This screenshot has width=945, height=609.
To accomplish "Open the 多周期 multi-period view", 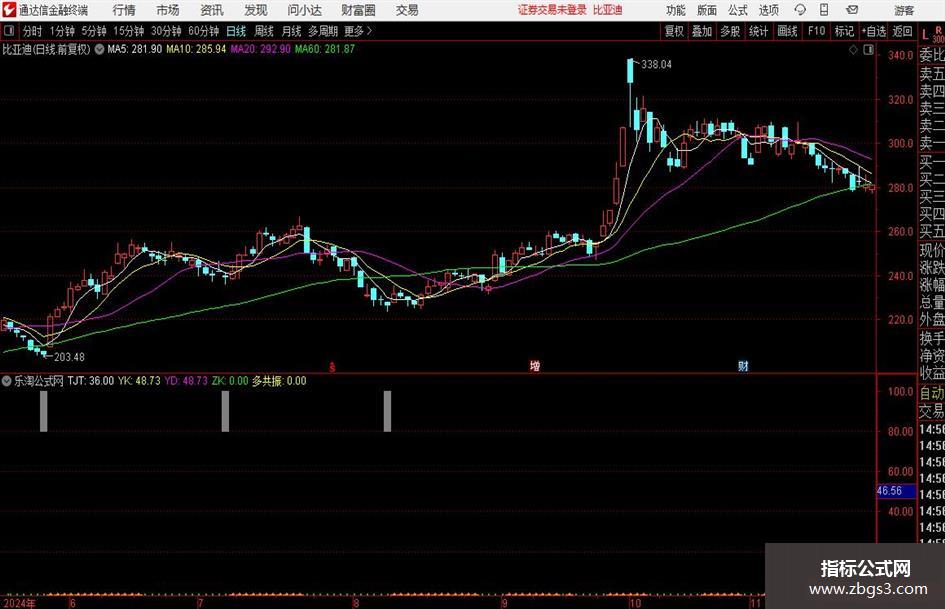I will click(x=323, y=31).
